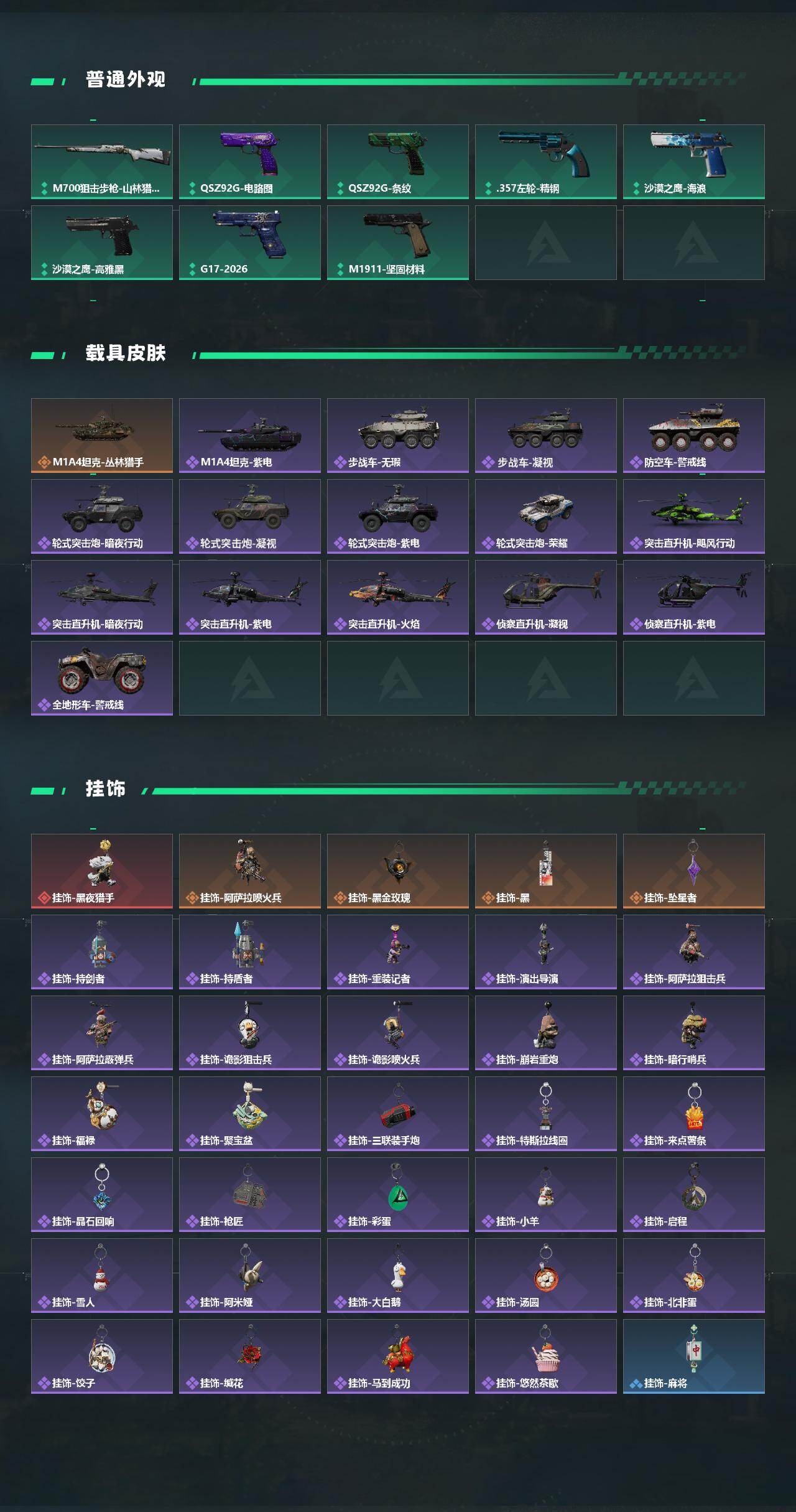
Task: Select the 突击直升机-火焰 helicopter skin
Action: pyautogui.click(x=398, y=597)
